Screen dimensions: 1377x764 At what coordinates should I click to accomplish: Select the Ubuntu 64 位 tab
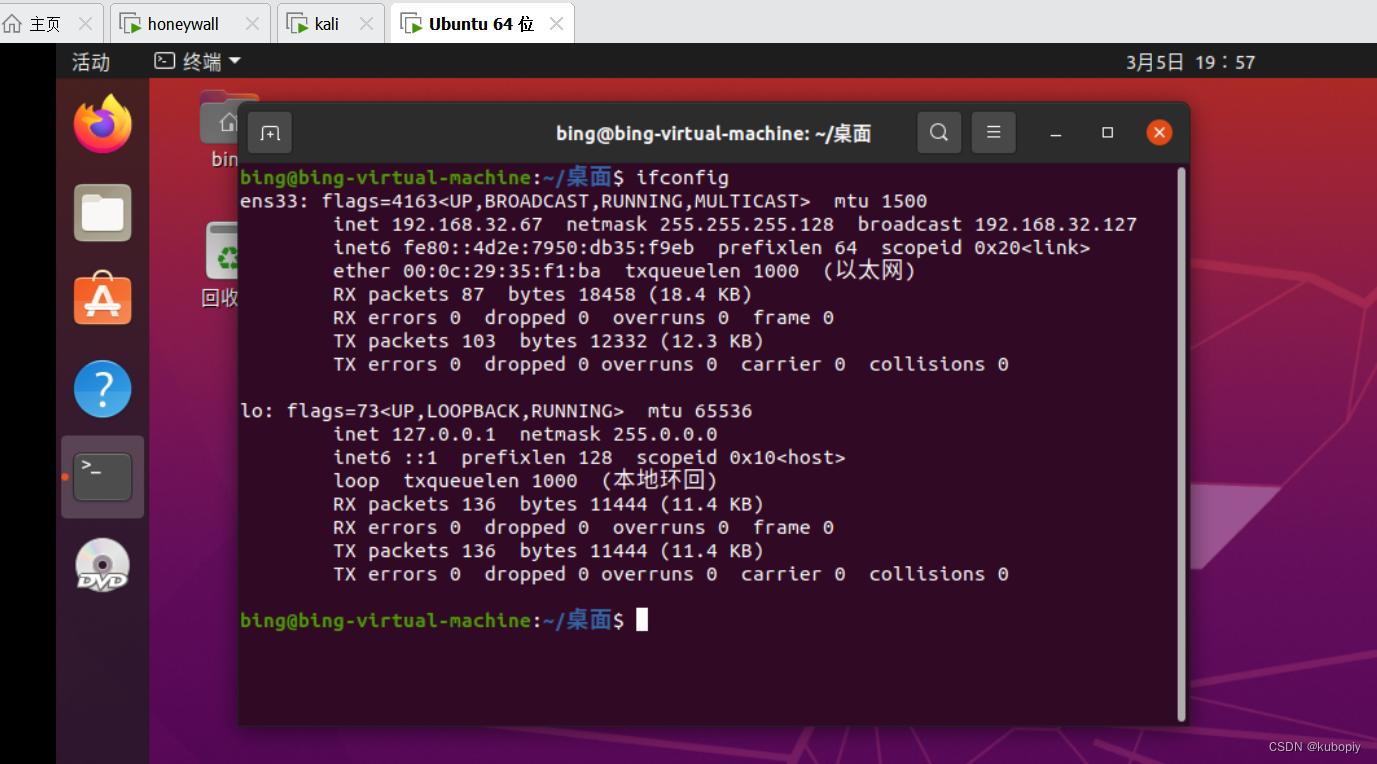(x=482, y=24)
